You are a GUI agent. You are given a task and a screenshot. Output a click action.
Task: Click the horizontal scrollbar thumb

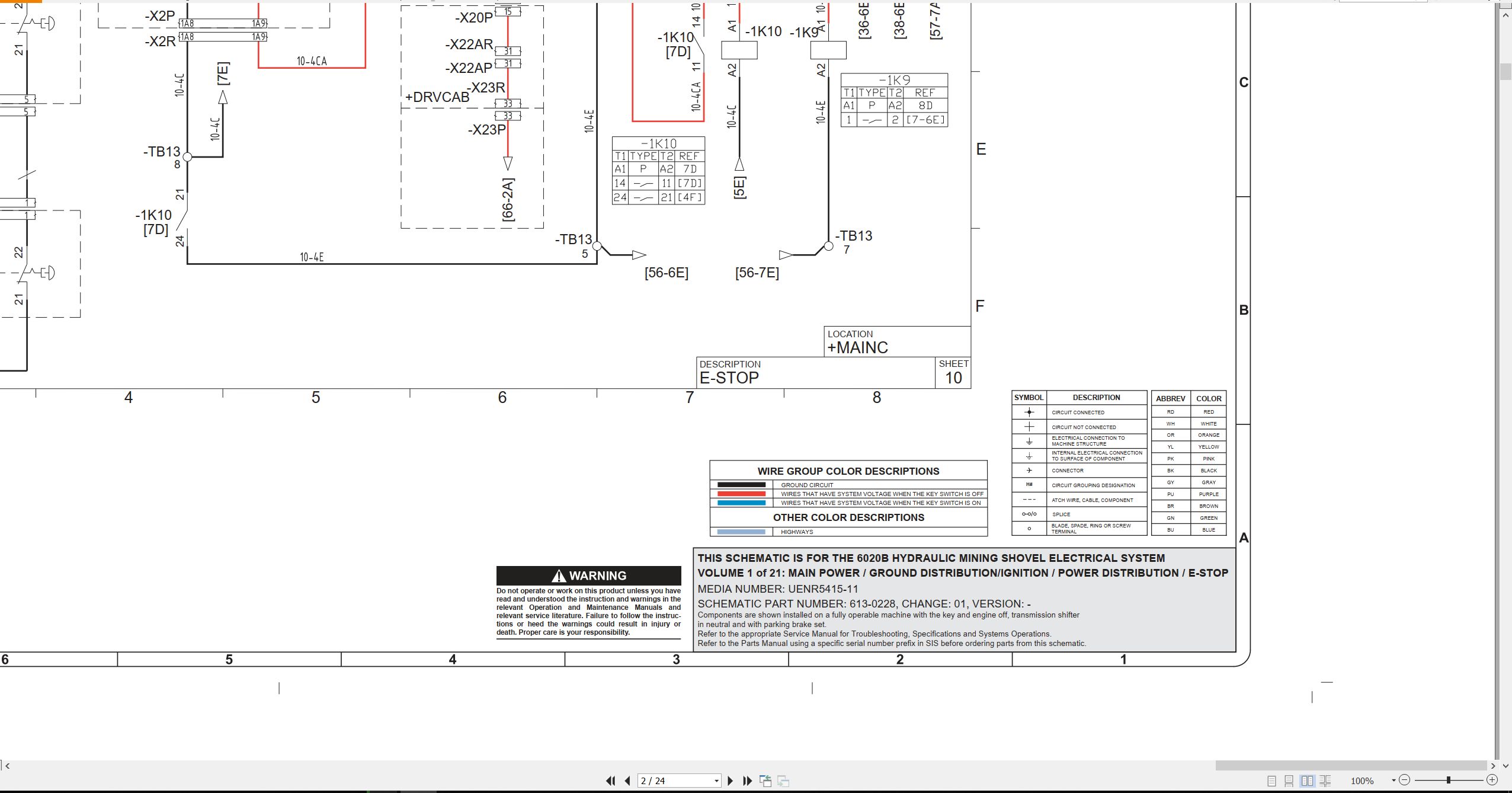click(x=1351, y=765)
